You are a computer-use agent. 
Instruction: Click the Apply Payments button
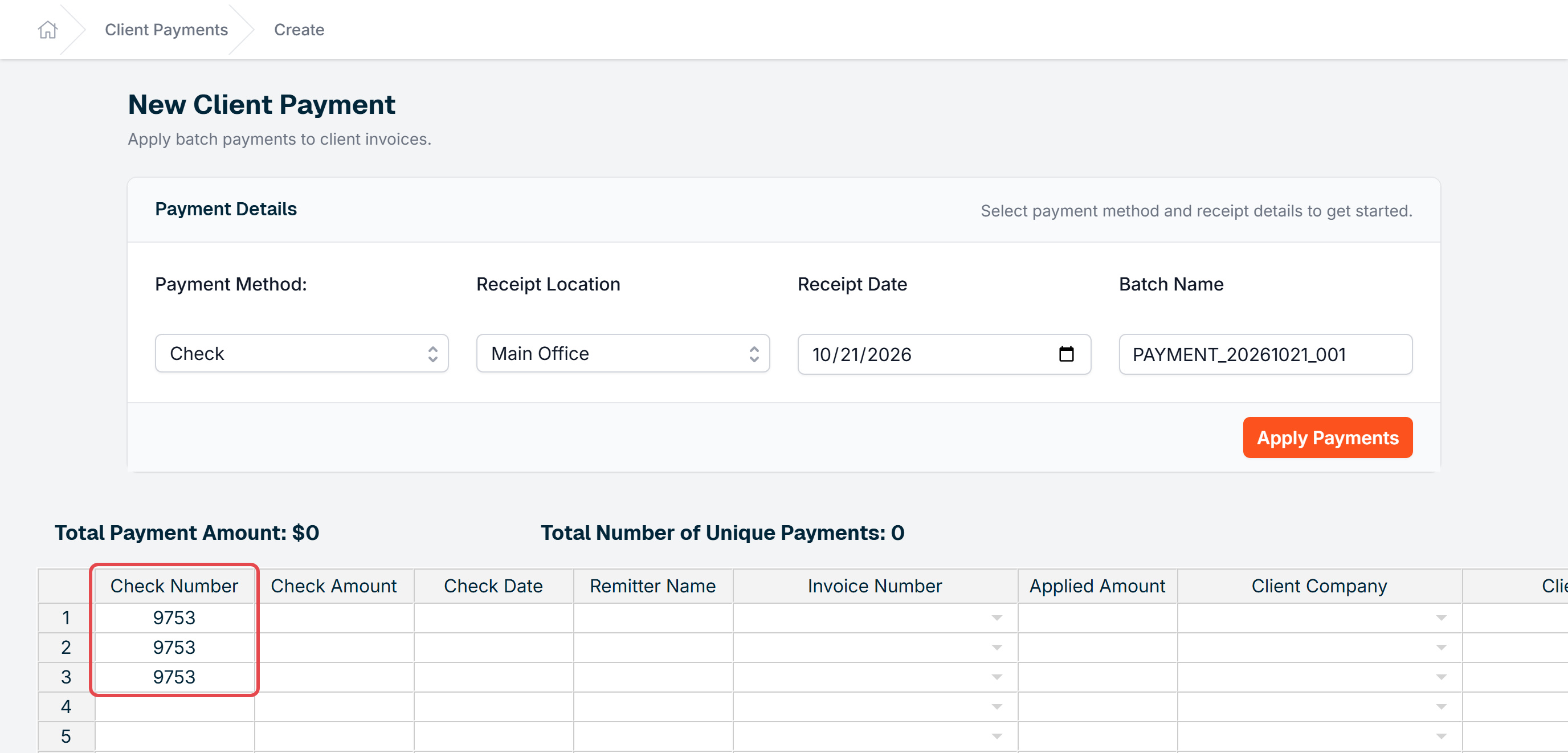pos(1327,437)
